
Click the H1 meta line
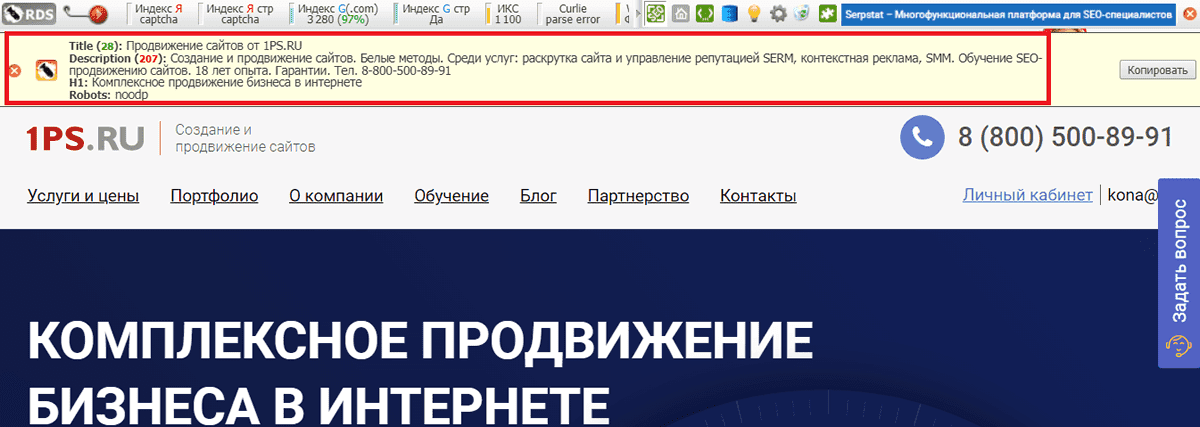click(x=216, y=83)
